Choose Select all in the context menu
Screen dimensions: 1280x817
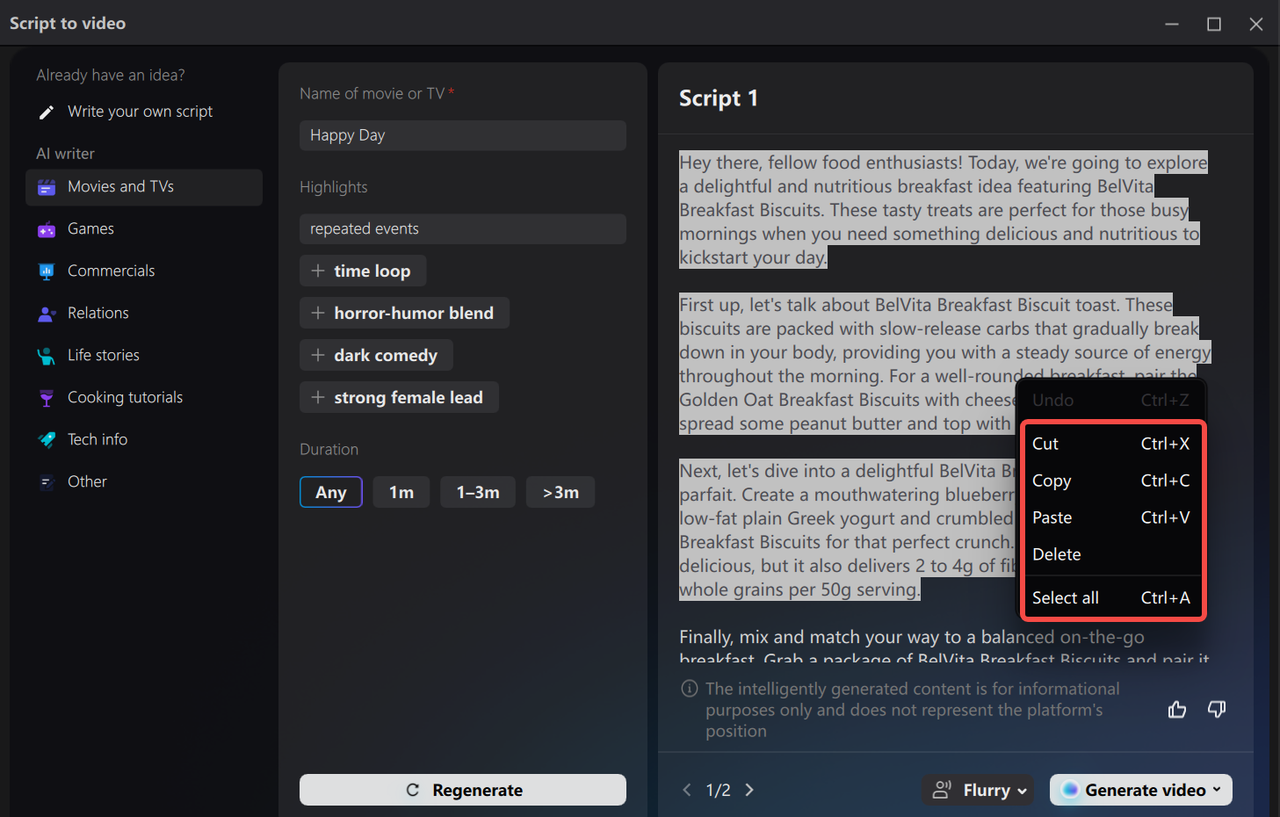click(x=1064, y=597)
